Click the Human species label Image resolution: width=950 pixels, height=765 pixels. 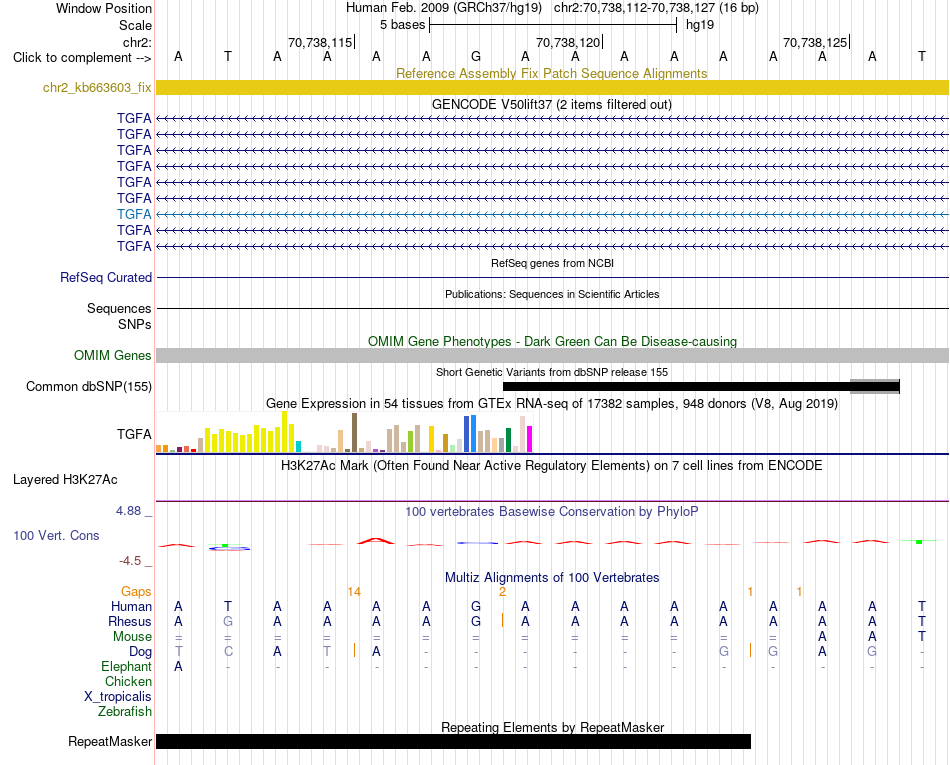[131, 606]
